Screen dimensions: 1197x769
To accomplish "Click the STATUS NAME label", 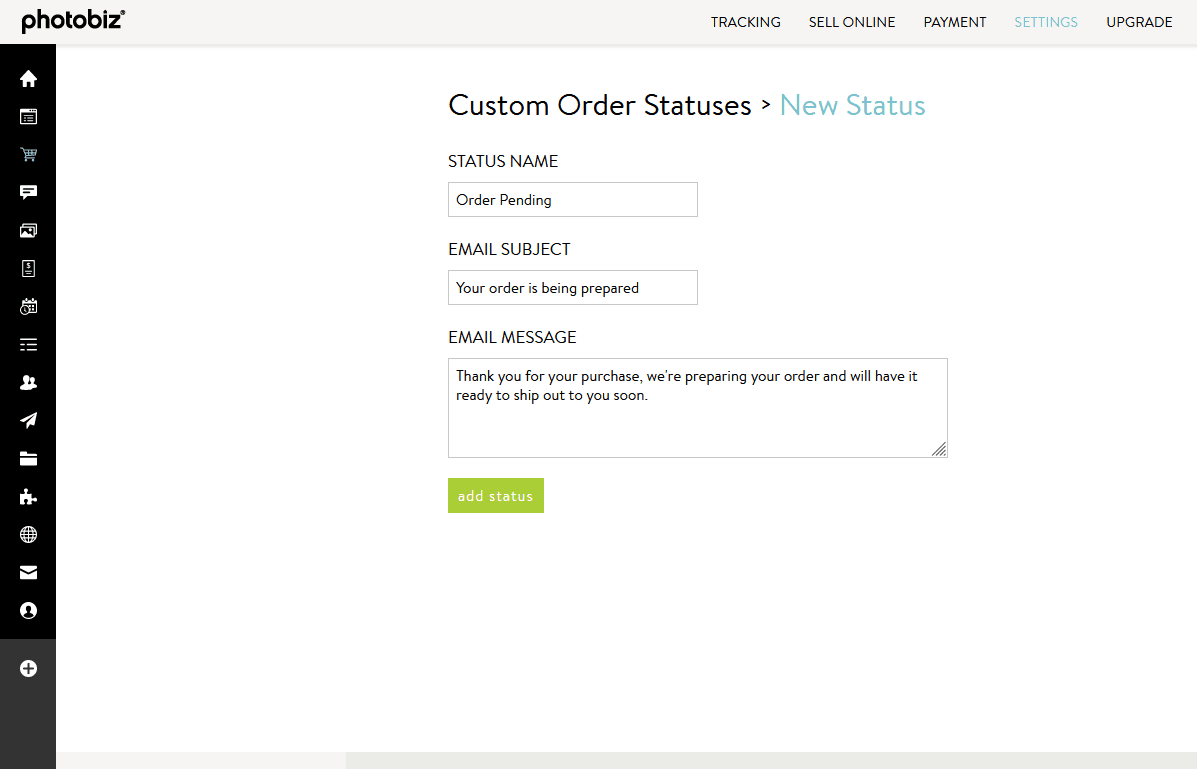I will coord(503,161).
